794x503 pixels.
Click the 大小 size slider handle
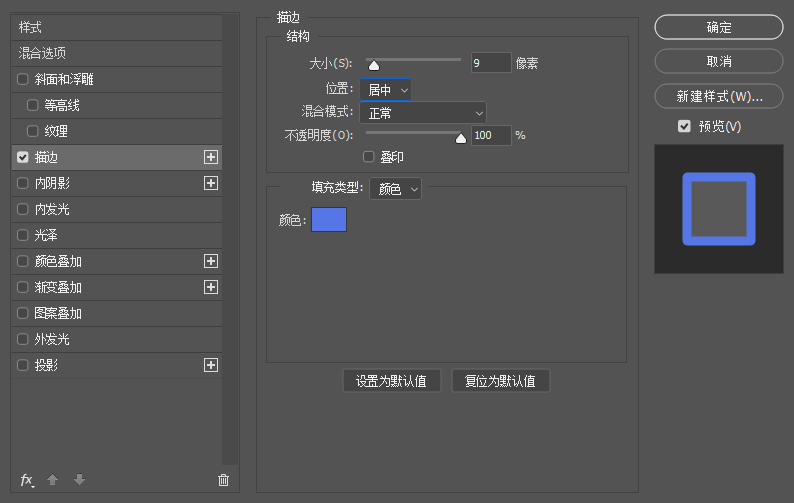click(374, 65)
